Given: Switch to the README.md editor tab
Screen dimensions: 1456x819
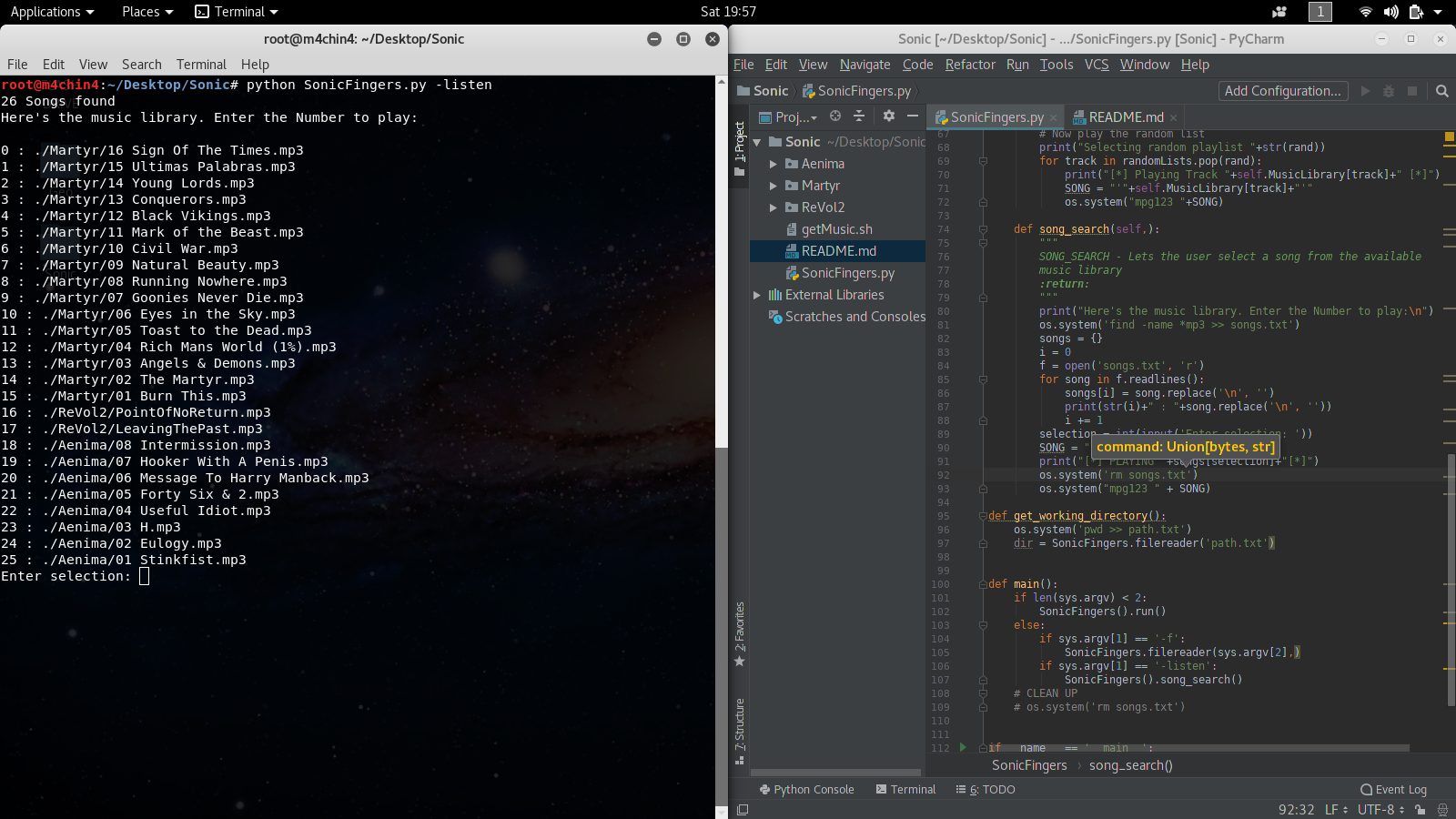Looking at the screenshot, I should (x=1126, y=117).
